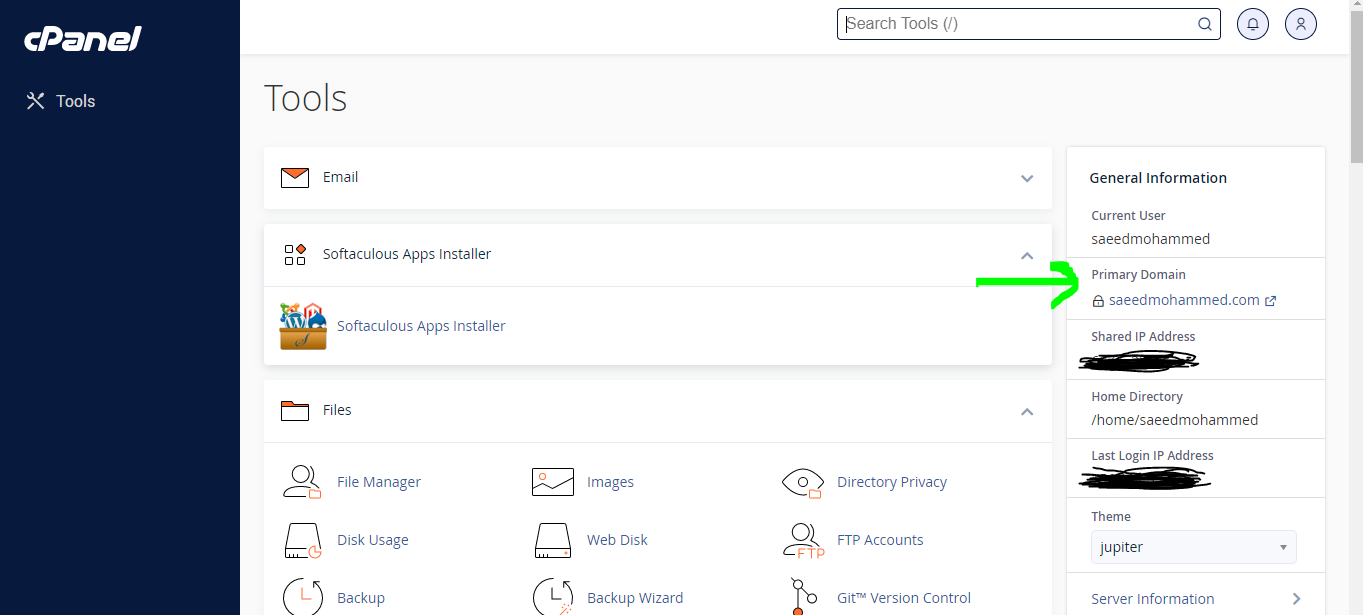Screen dimensions: 1363x615
Task: Select Tools in the left sidebar
Action: (x=75, y=101)
